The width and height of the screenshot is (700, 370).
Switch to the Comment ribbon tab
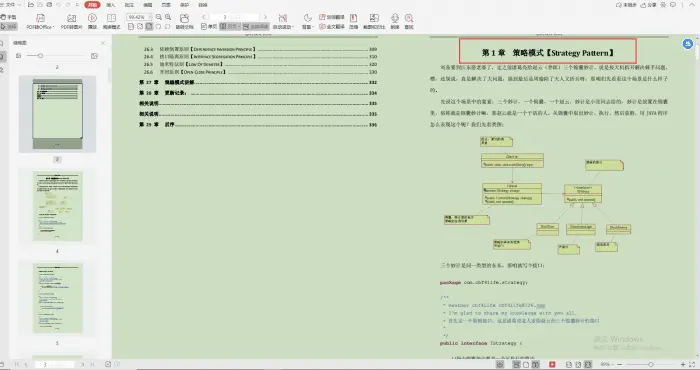tap(129, 5)
